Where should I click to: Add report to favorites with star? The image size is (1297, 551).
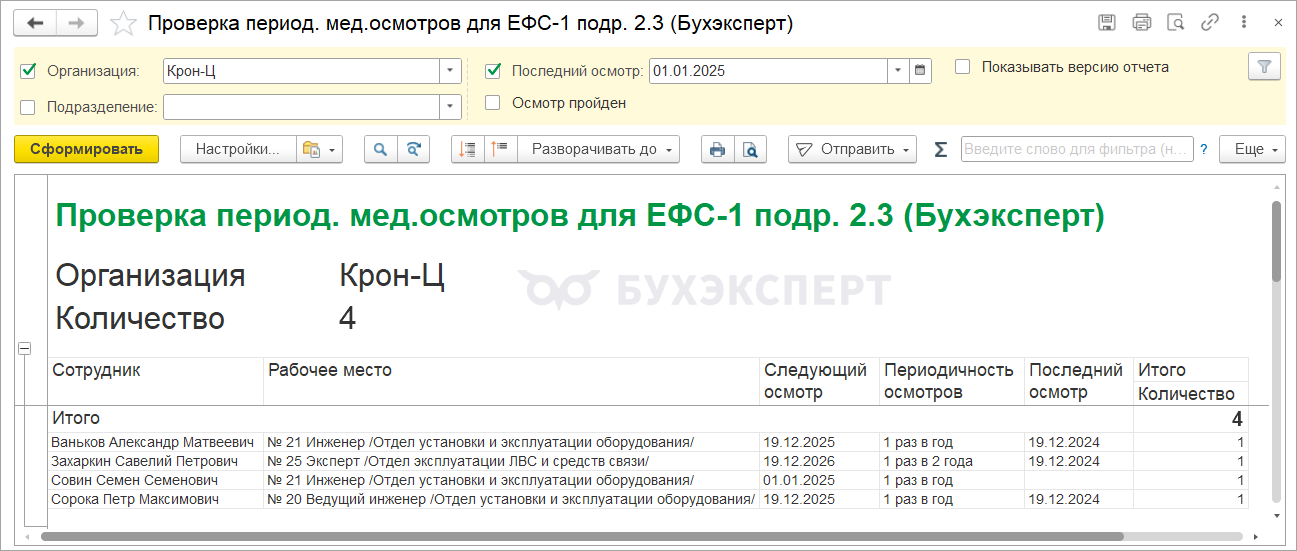(122, 23)
